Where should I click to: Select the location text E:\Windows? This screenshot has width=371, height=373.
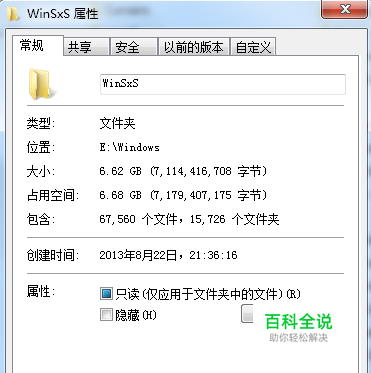129,147
